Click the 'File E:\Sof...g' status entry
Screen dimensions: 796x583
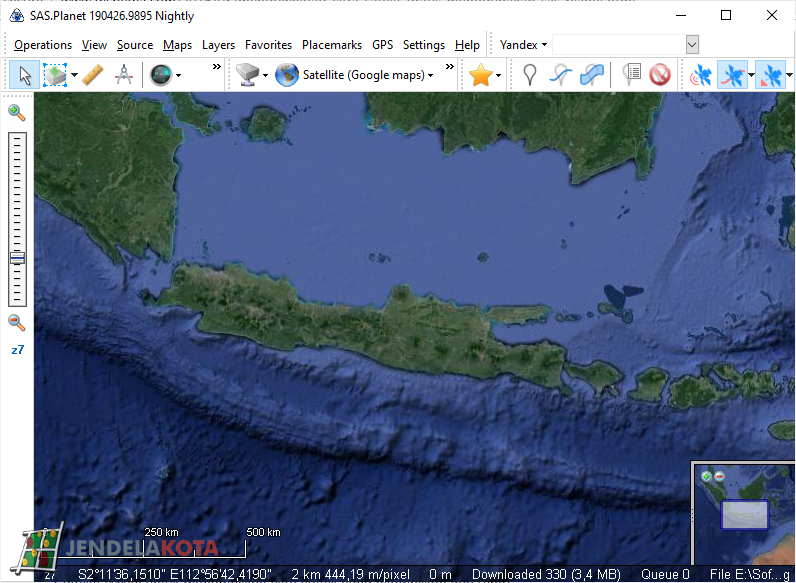(749, 574)
